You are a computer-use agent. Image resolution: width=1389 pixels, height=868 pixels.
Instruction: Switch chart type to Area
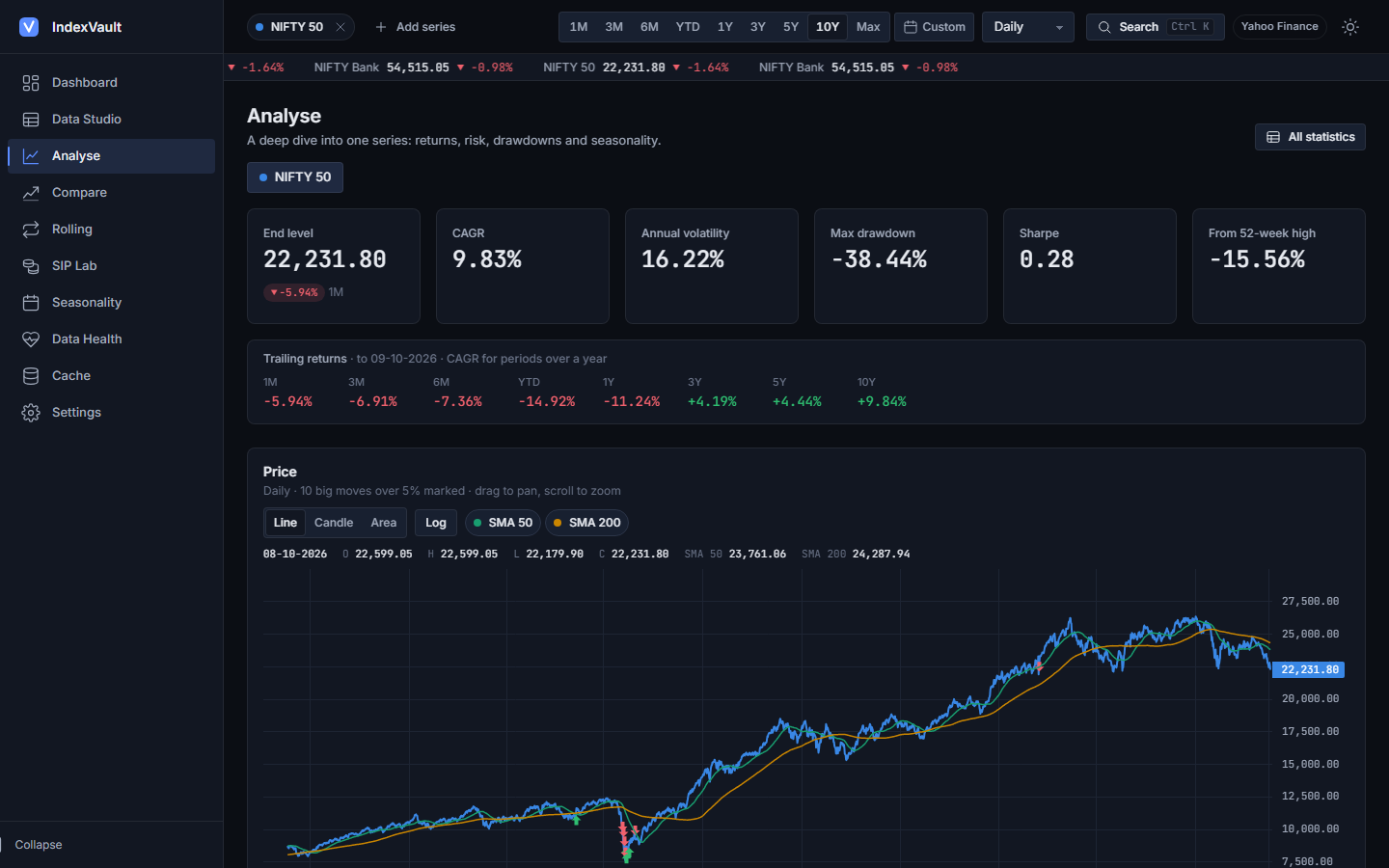coord(384,523)
